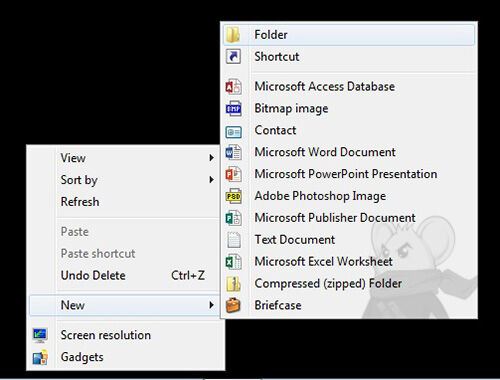
Task: Click the orange Briefcase icon
Action: click(x=233, y=306)
